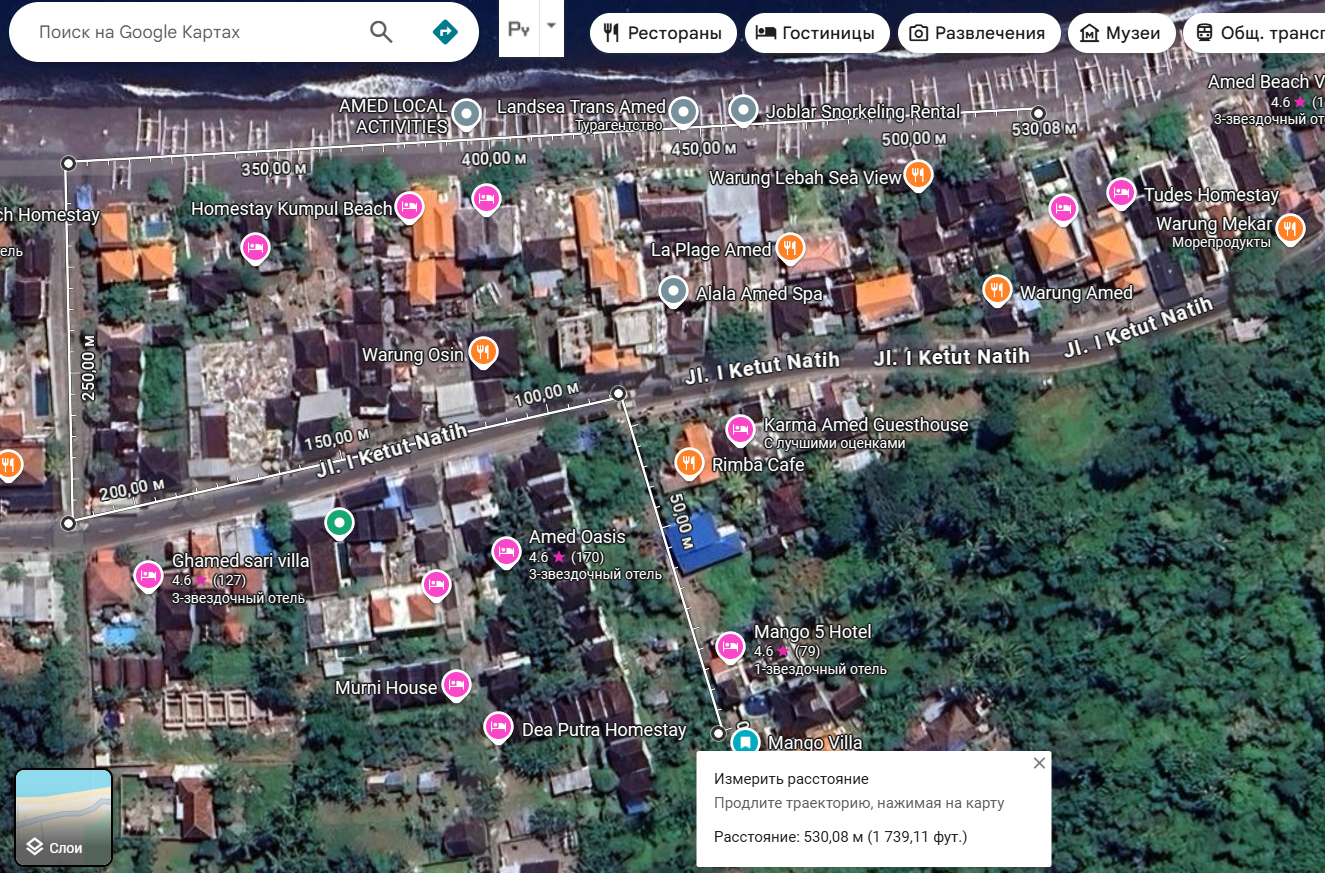Type in the Поиск на Google Картах field
Viewport: 1325px width, 873px height.
click(190, 32)
